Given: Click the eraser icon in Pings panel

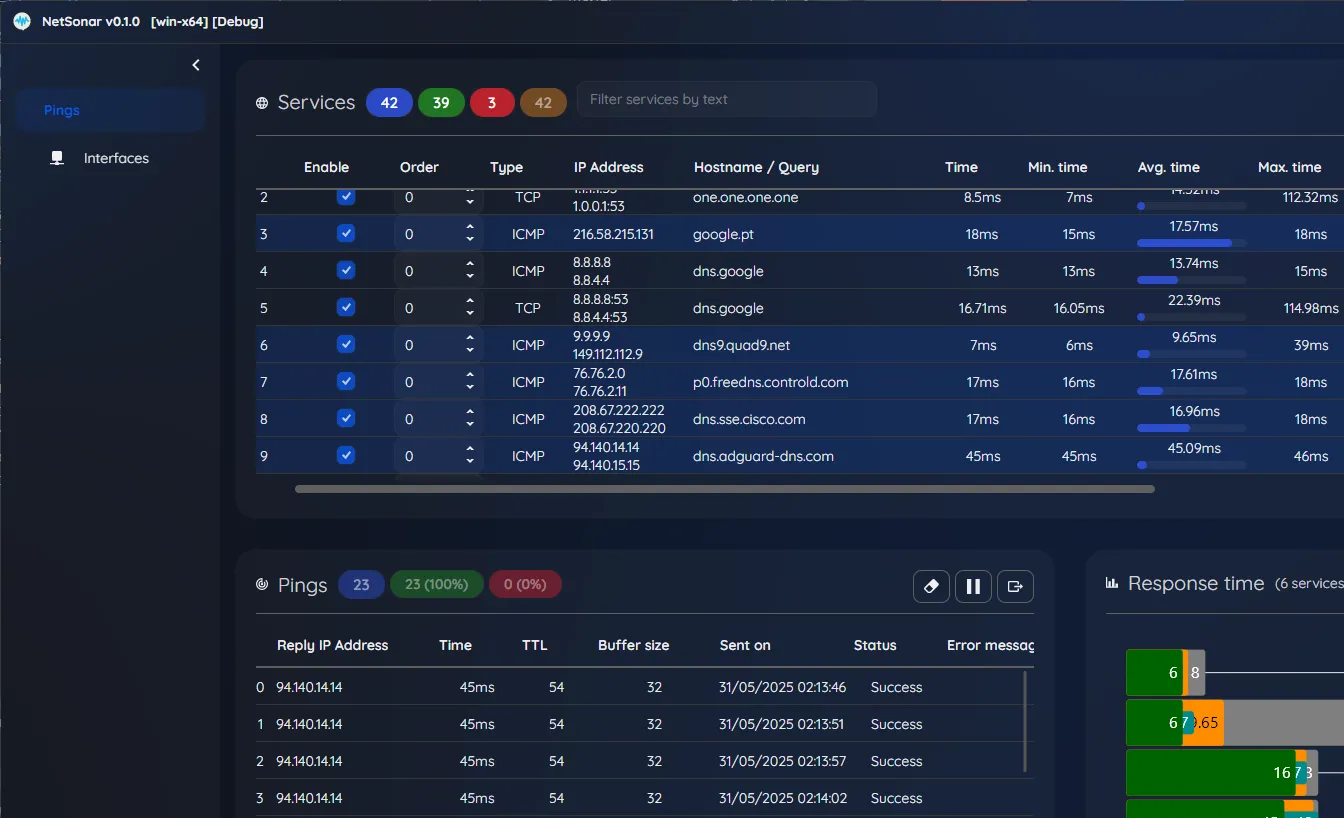Looking at the screenshot, I should 931,586.
